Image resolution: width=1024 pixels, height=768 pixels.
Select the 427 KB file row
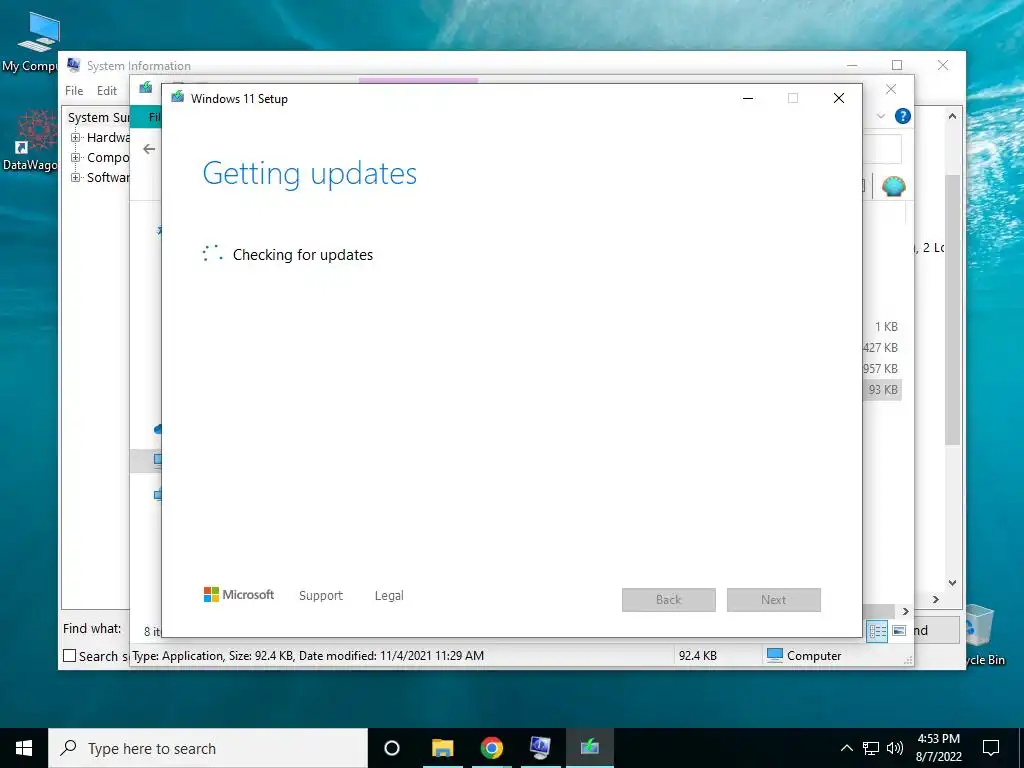[880, 347]
